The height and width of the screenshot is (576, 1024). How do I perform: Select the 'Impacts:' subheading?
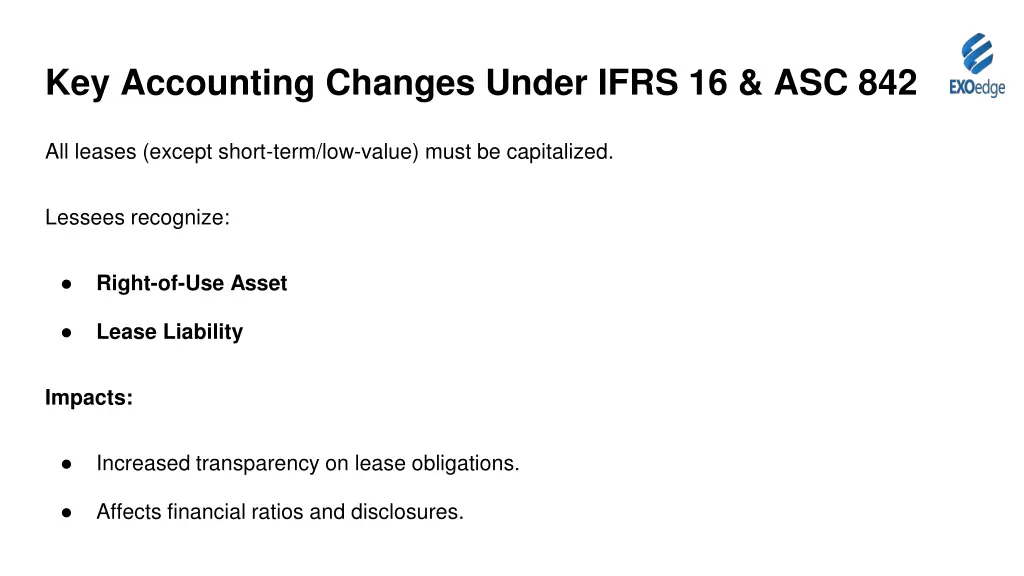pos(89,398)
